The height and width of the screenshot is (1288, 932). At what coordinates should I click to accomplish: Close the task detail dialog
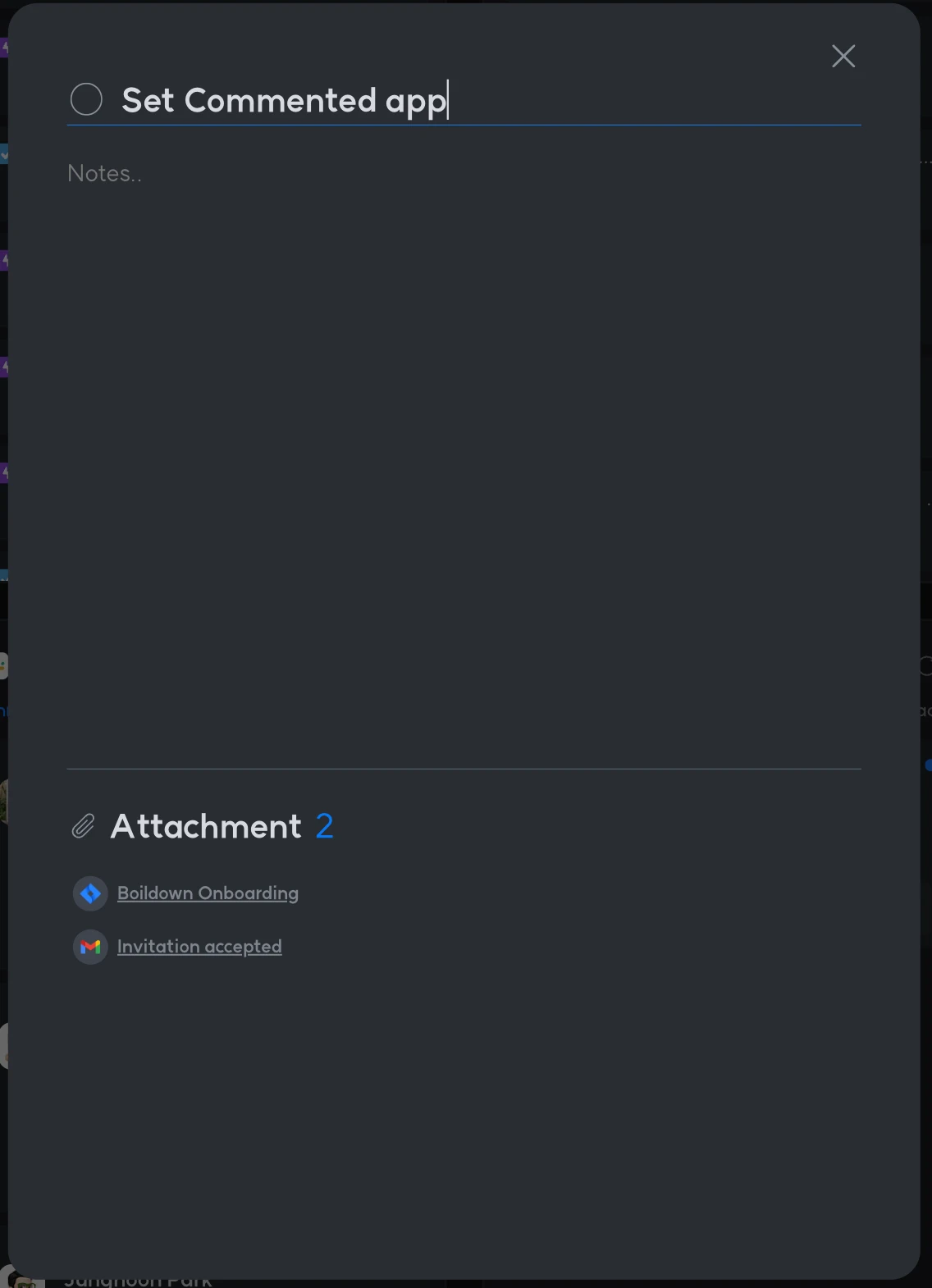tap(843, 56)
